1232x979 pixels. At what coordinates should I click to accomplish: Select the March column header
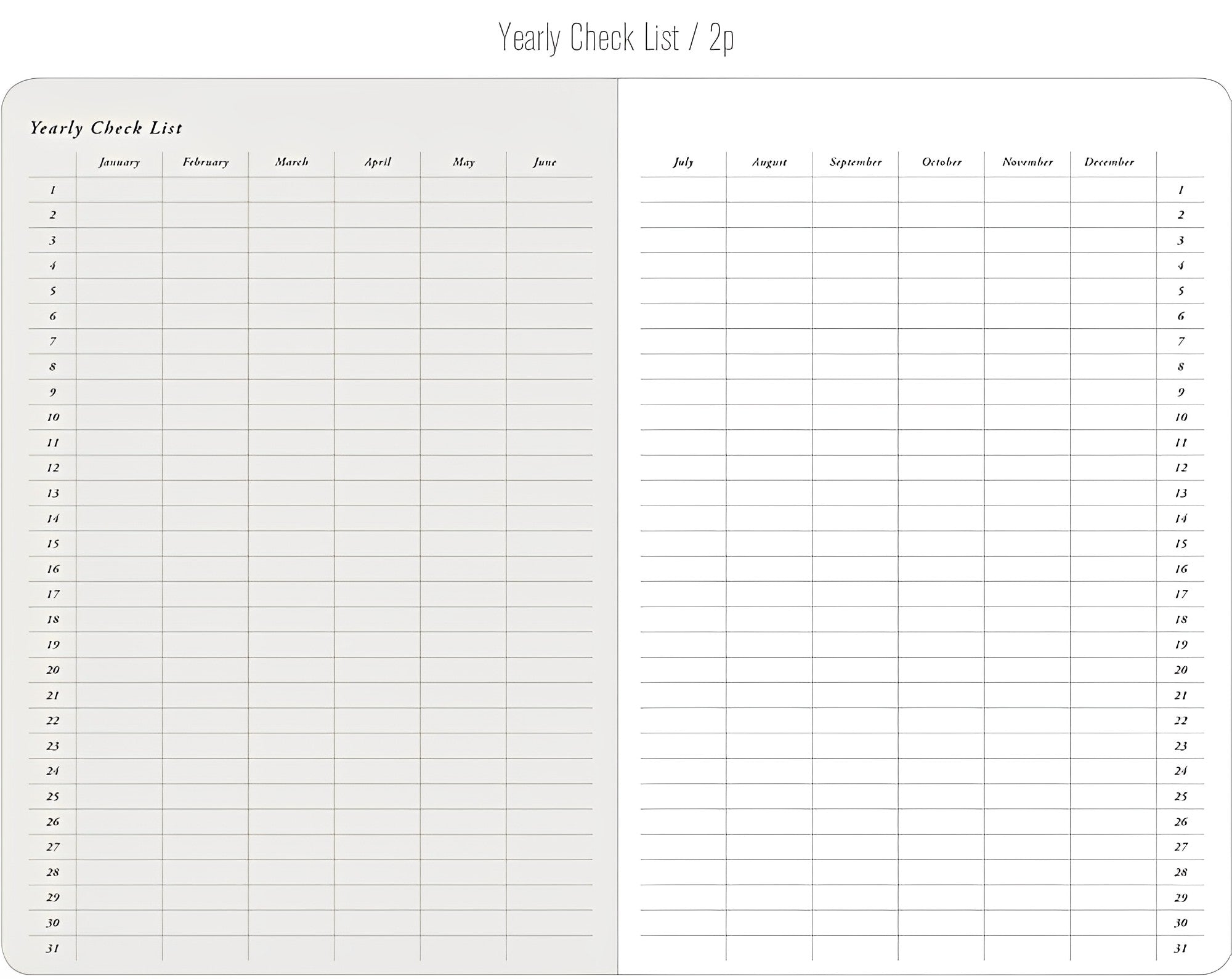tap(291, 163)
